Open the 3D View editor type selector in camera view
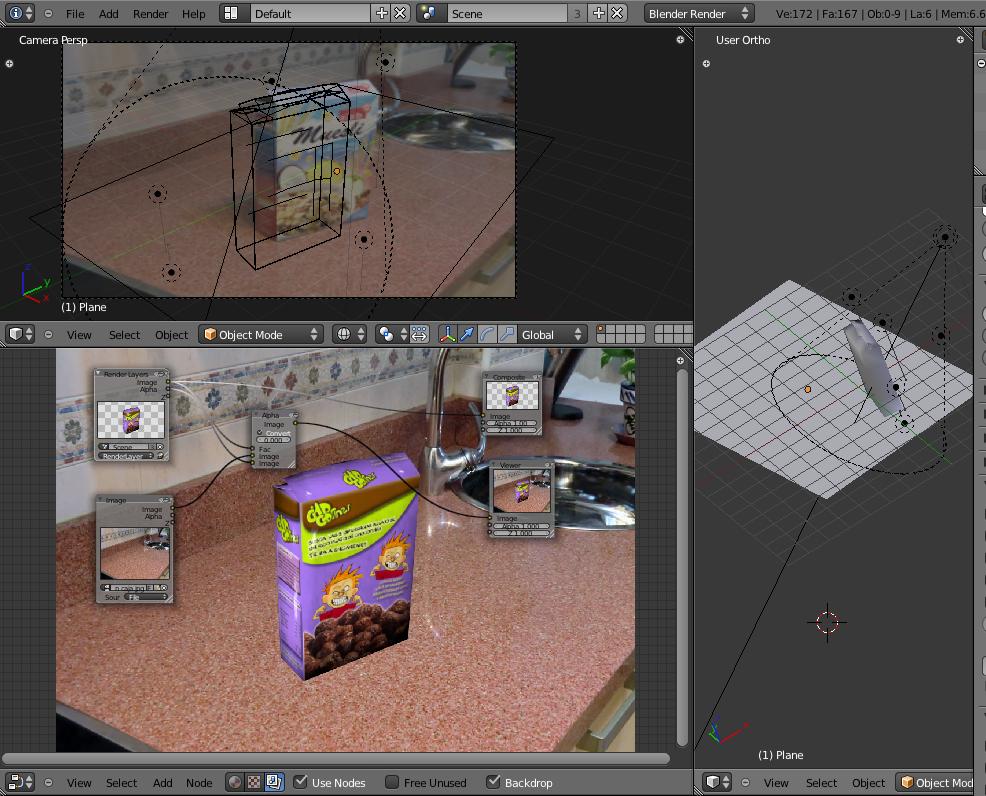 21,334
